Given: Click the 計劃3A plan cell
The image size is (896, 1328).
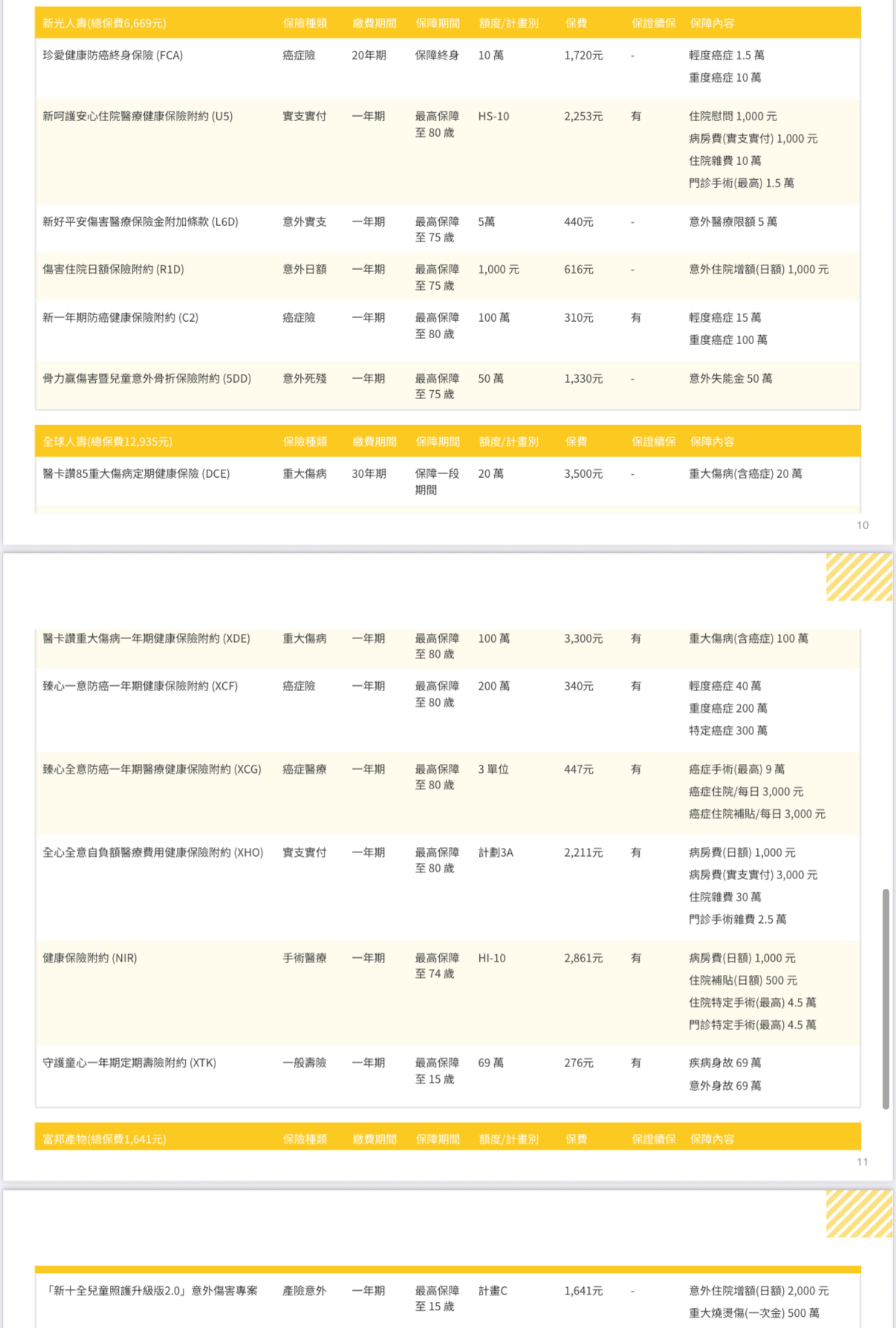Looking at the screenshot, I should point(496,852).
